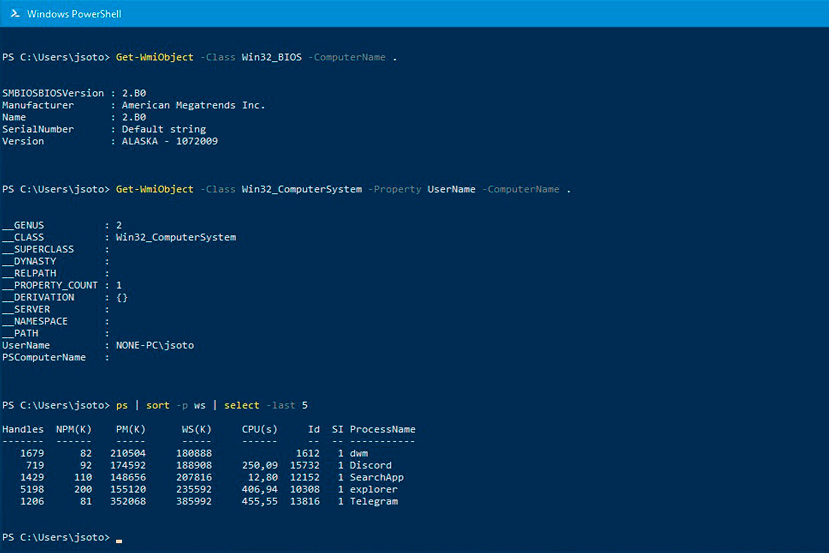Viewport: 829px width, 553px height.
Task: Click the Discord process name
Action: 370,465
